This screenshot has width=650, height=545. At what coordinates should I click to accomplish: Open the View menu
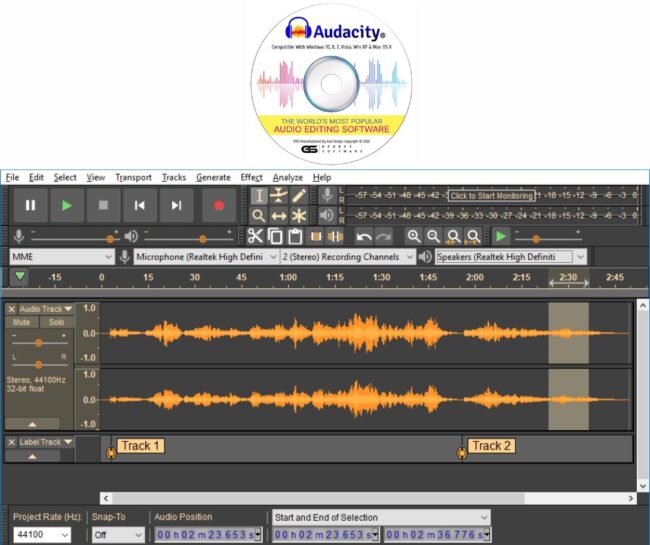(x=95, y=177)
